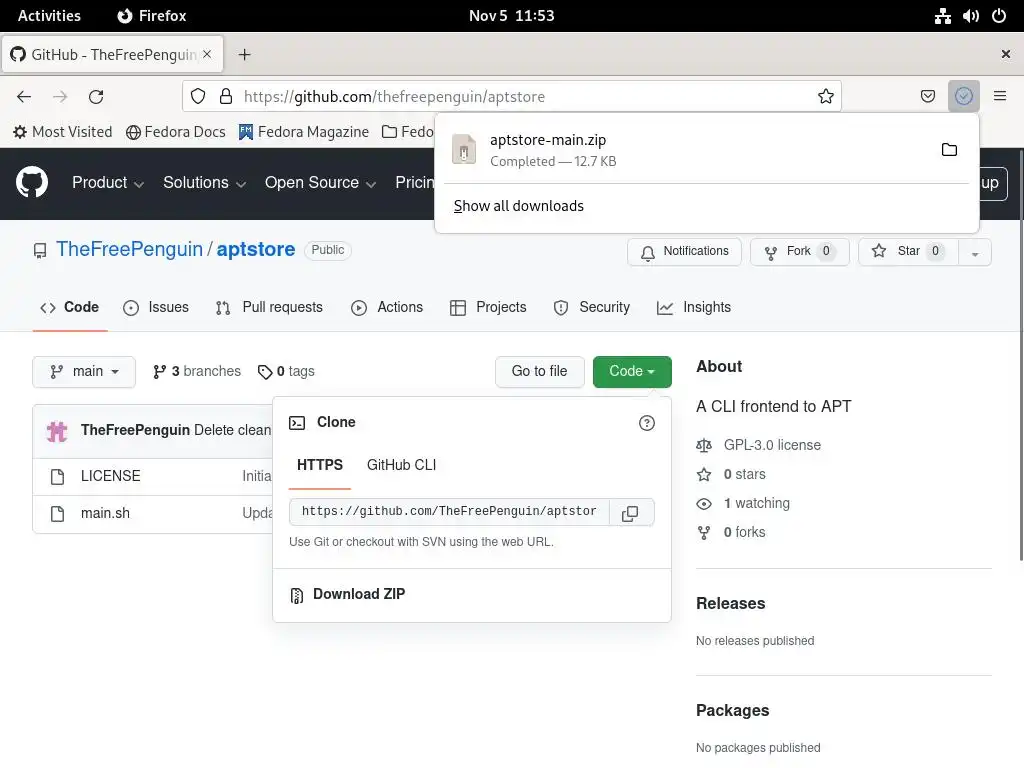The image size is (1024, 768).
Task: Toggle the Firefox downloads toolbar button
Action: tap(963, 97)
